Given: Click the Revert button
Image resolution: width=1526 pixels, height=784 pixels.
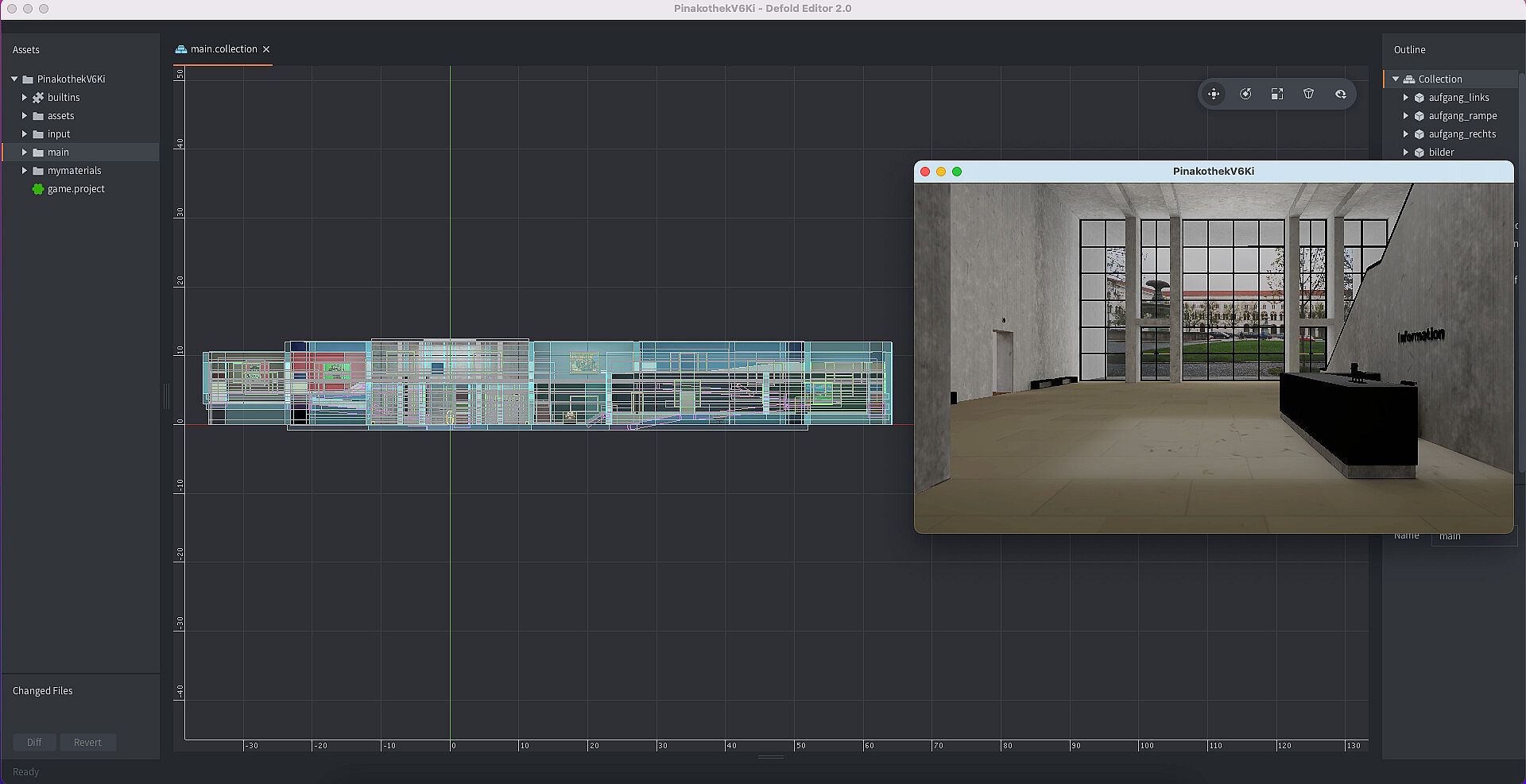Looking at the screenshot, I should point(87,743).
